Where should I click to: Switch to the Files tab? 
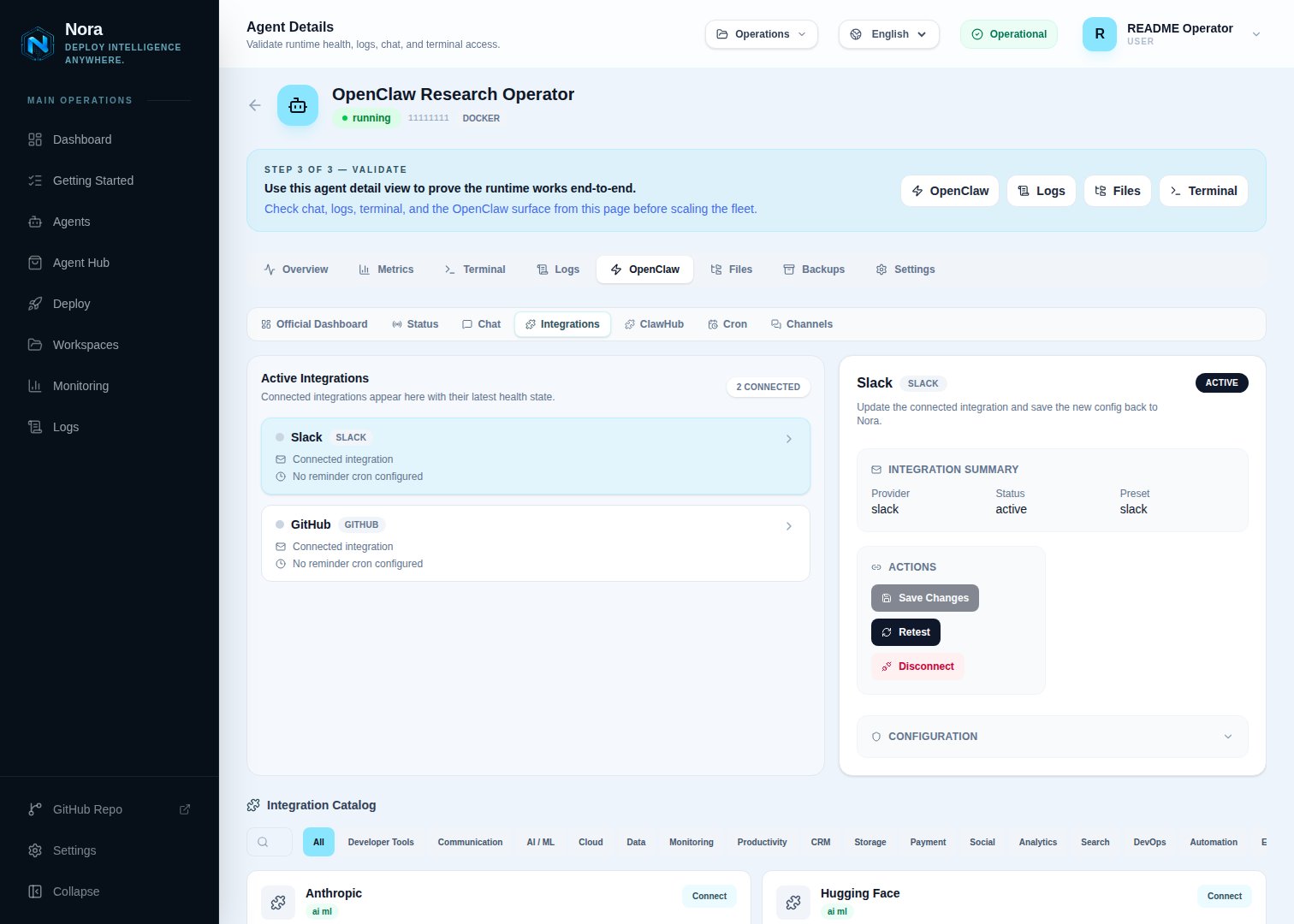(732, 269)
